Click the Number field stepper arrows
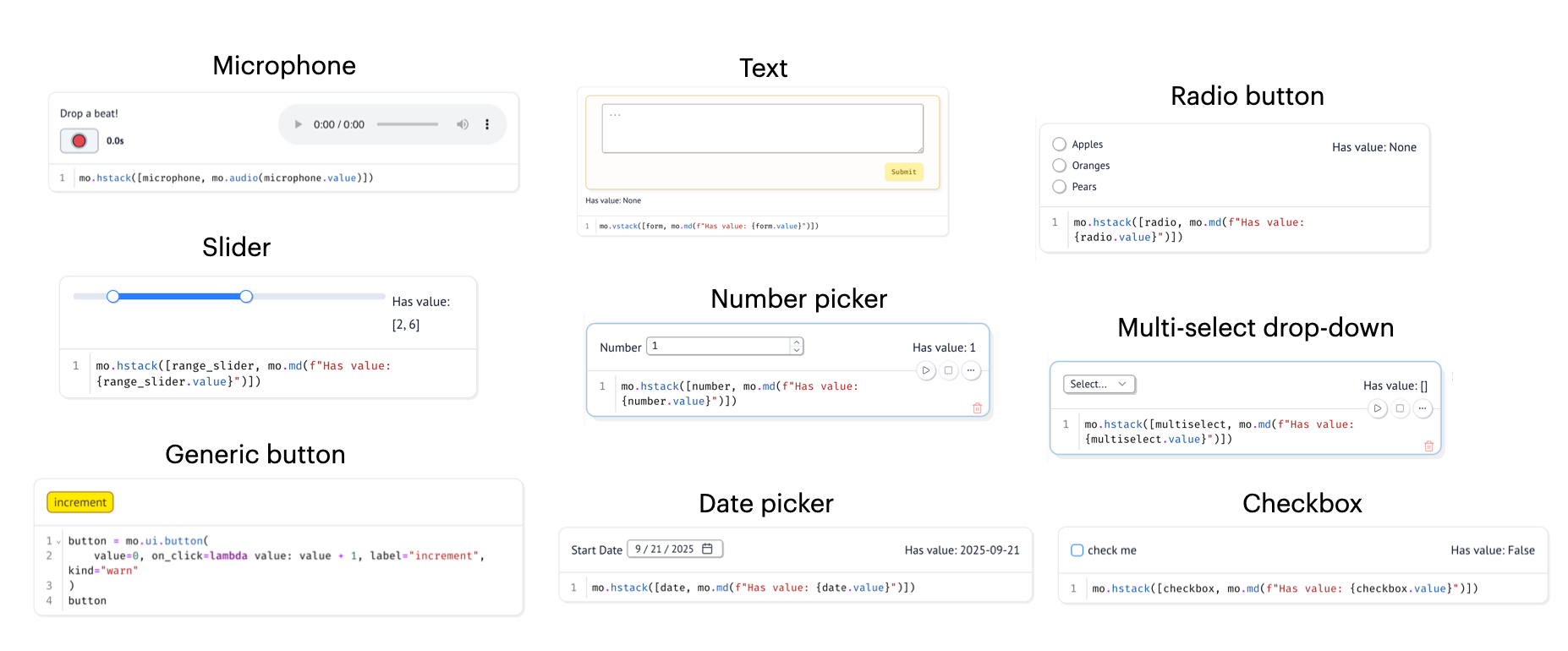Screen dimensions: 1568x651 (796, 346)
